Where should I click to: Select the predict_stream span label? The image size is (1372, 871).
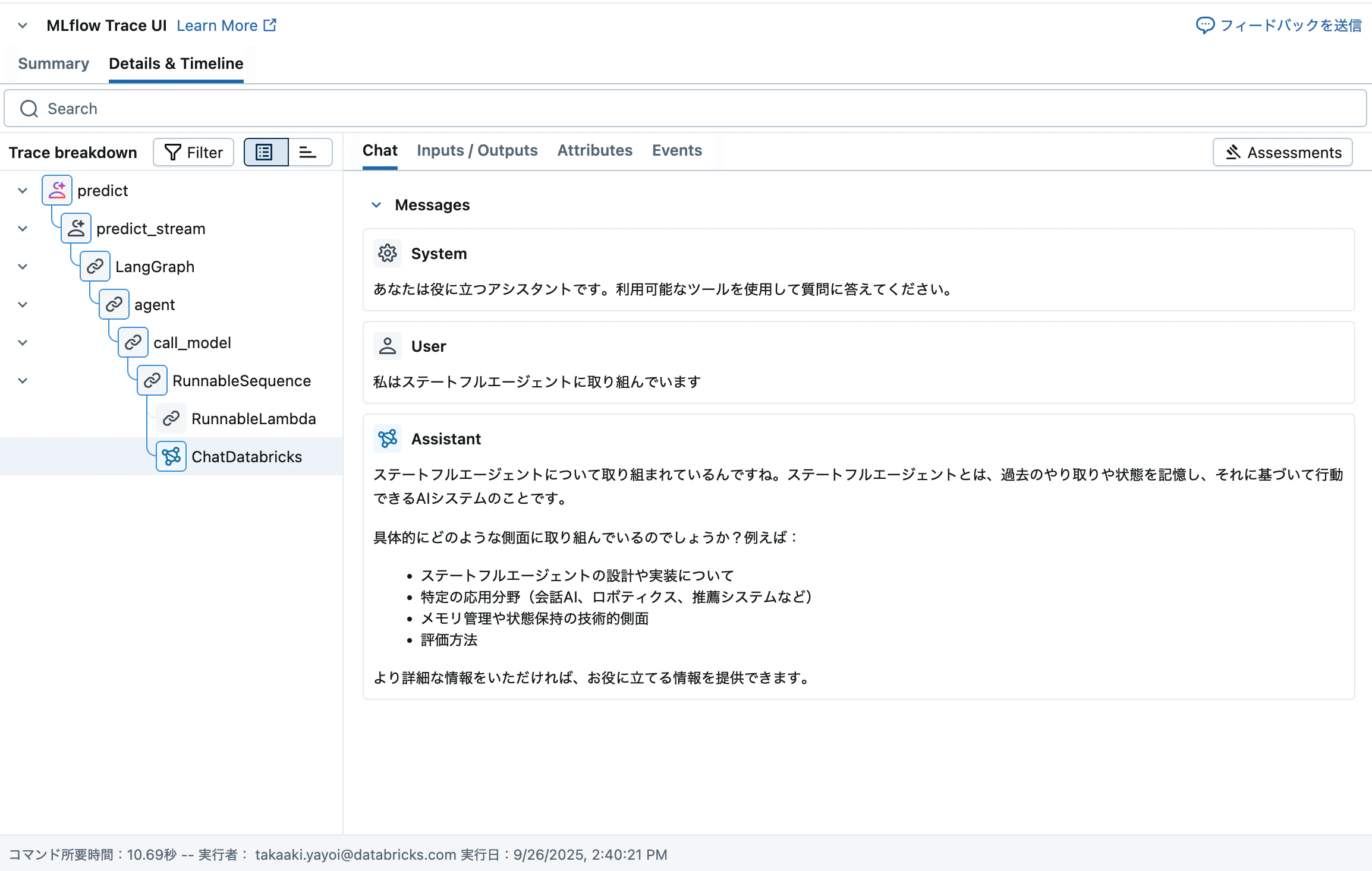[151, 229]
